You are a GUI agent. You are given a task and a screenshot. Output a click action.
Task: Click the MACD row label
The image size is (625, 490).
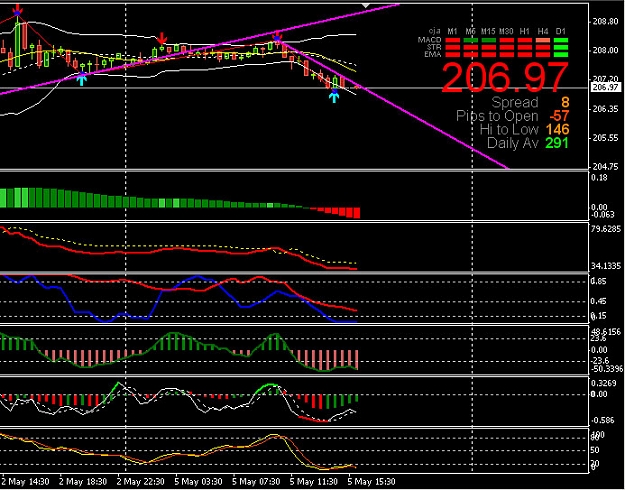(429, 40)
